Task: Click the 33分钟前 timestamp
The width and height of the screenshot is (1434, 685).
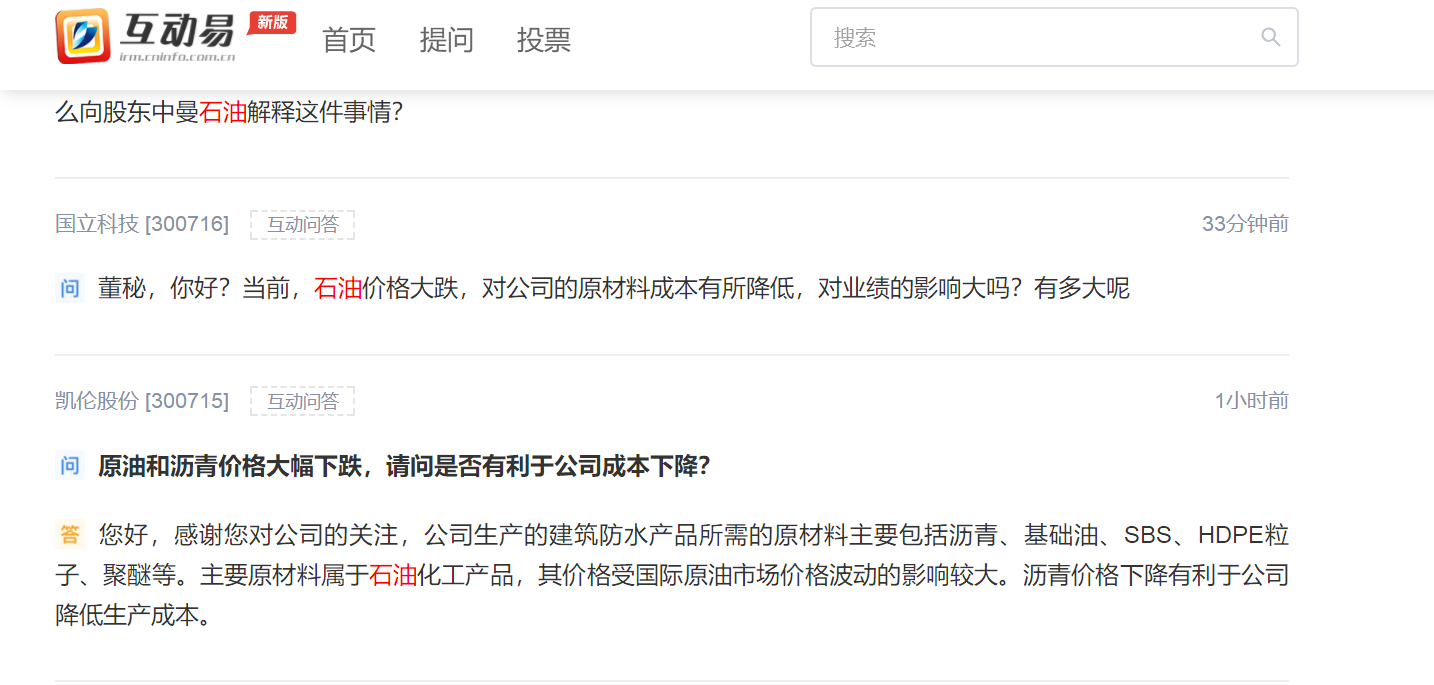Action: click(1245, 224)
